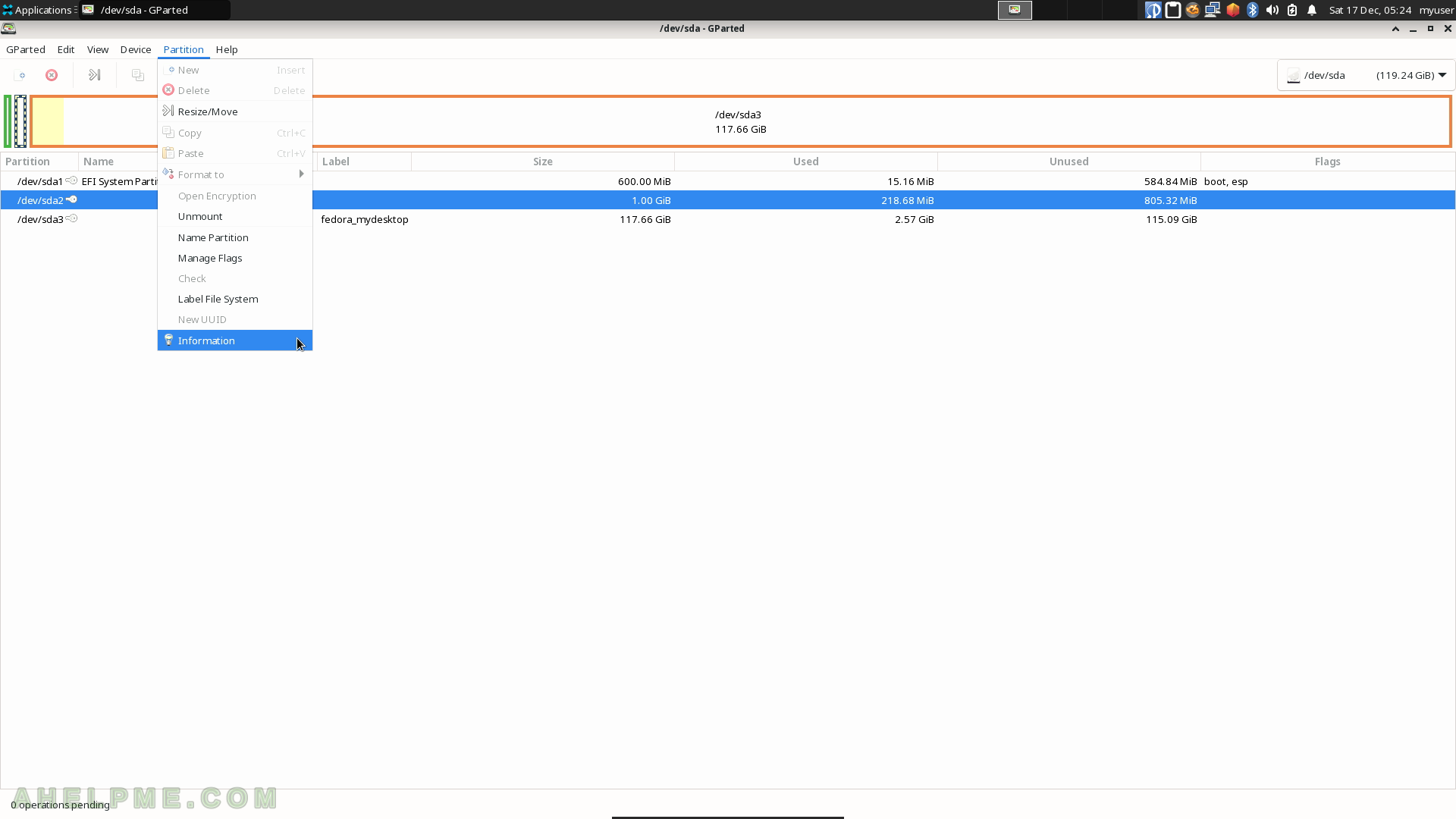Click the green sda1 block in disk map
The height and width of the screenshot is (819, 1456).
point(8,121)
